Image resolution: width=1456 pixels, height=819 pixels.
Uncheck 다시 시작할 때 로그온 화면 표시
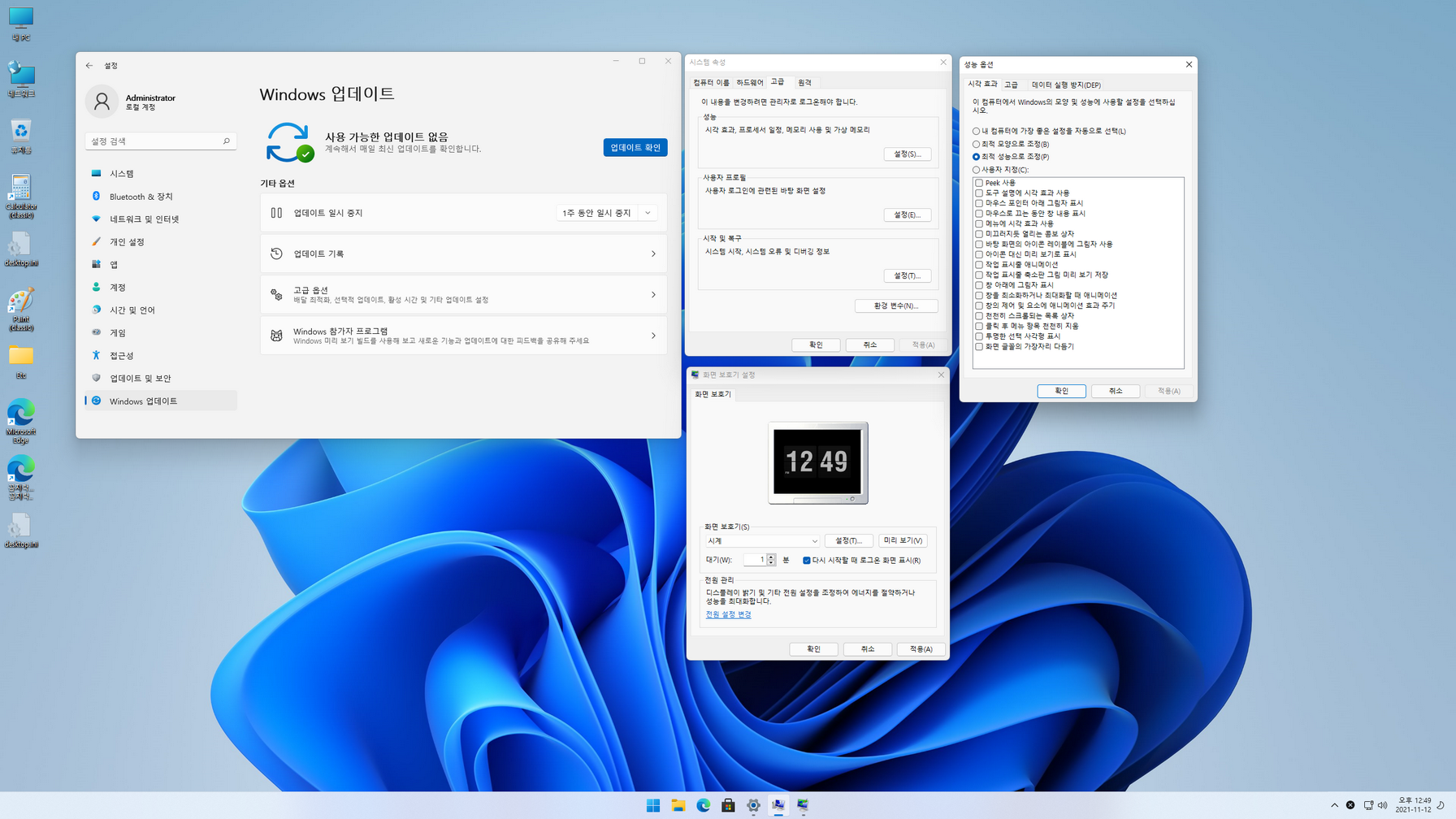point(807,561)
